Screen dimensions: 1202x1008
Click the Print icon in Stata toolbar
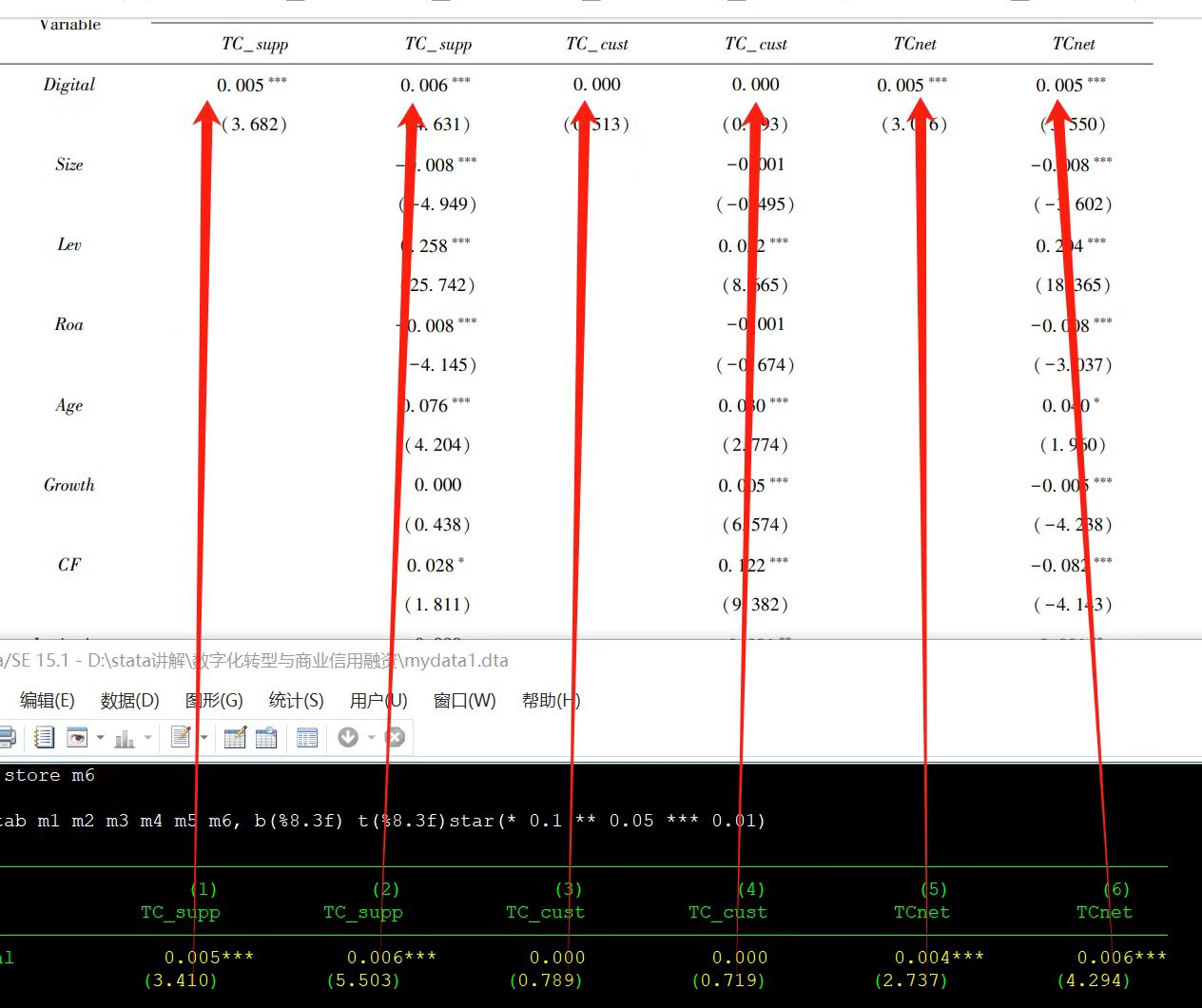(6, 737)
